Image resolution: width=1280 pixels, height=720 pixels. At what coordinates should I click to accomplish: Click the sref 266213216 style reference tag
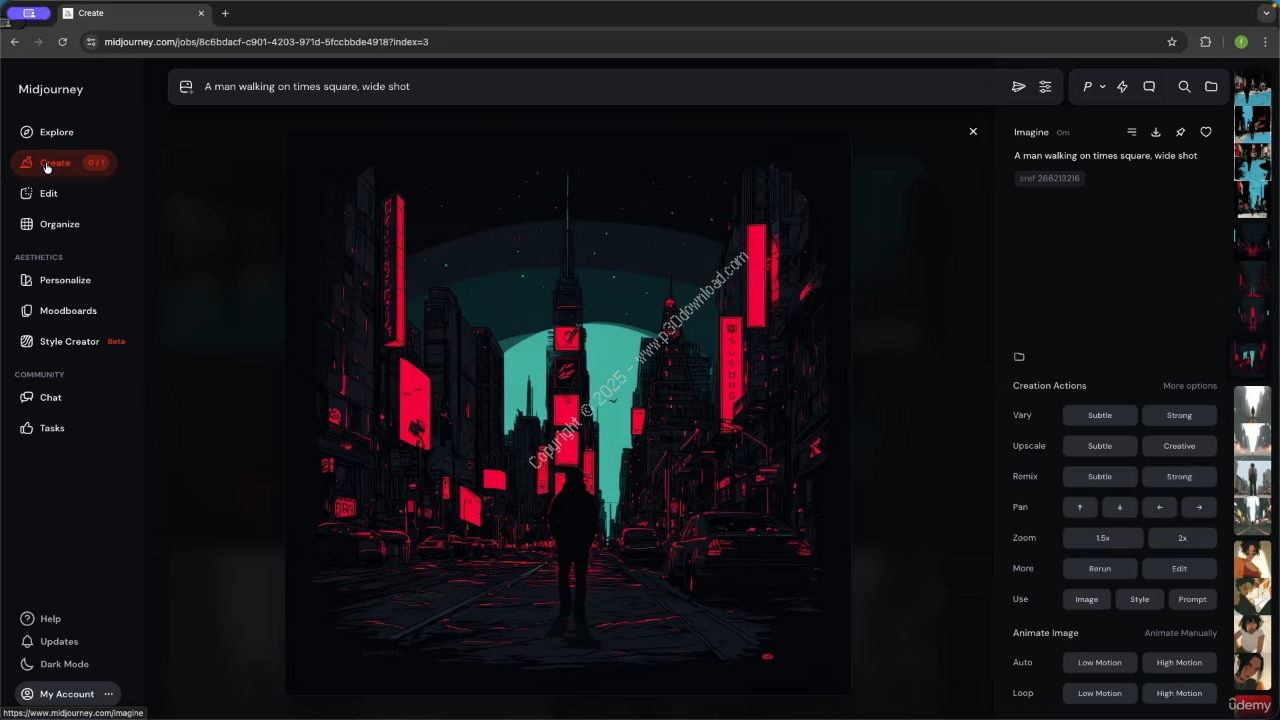pyautogui.click(x=1049, y=178)
